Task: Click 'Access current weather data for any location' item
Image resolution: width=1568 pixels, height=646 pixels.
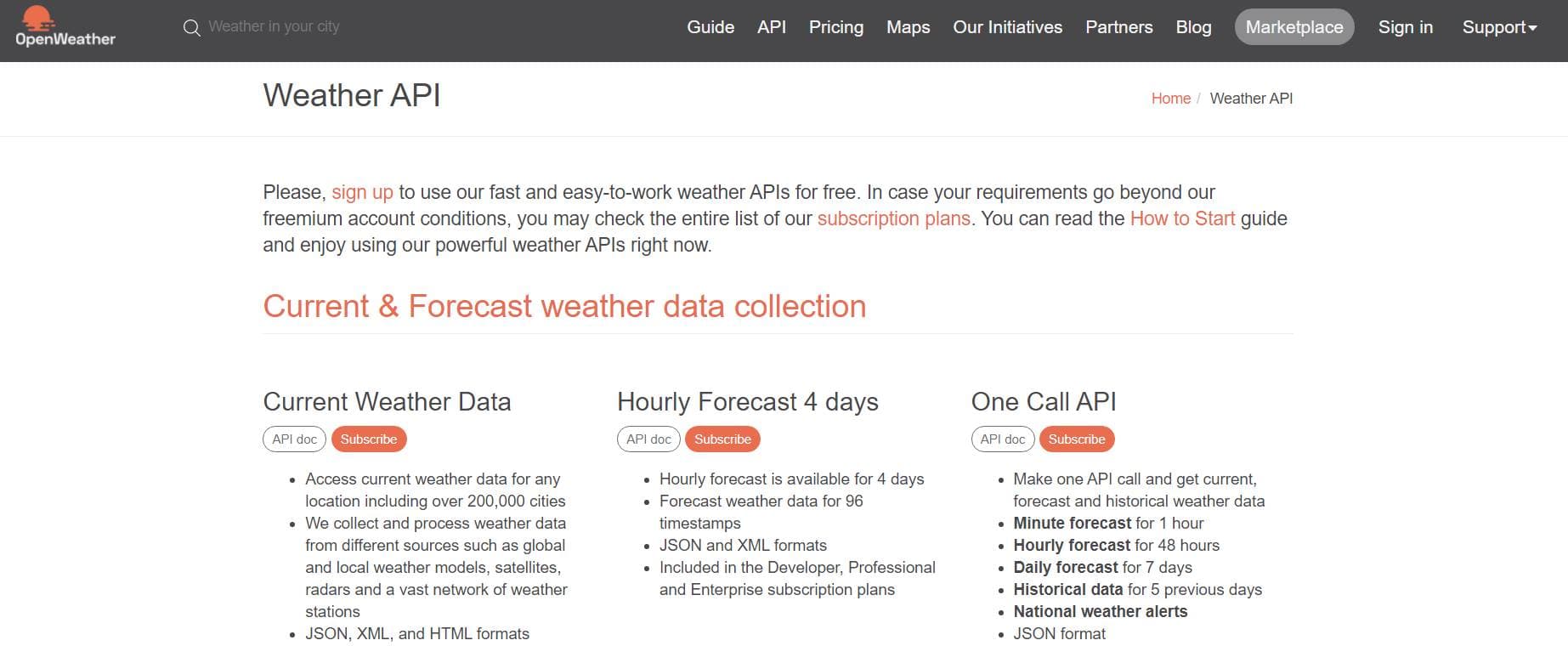Action: click(435, 490)
